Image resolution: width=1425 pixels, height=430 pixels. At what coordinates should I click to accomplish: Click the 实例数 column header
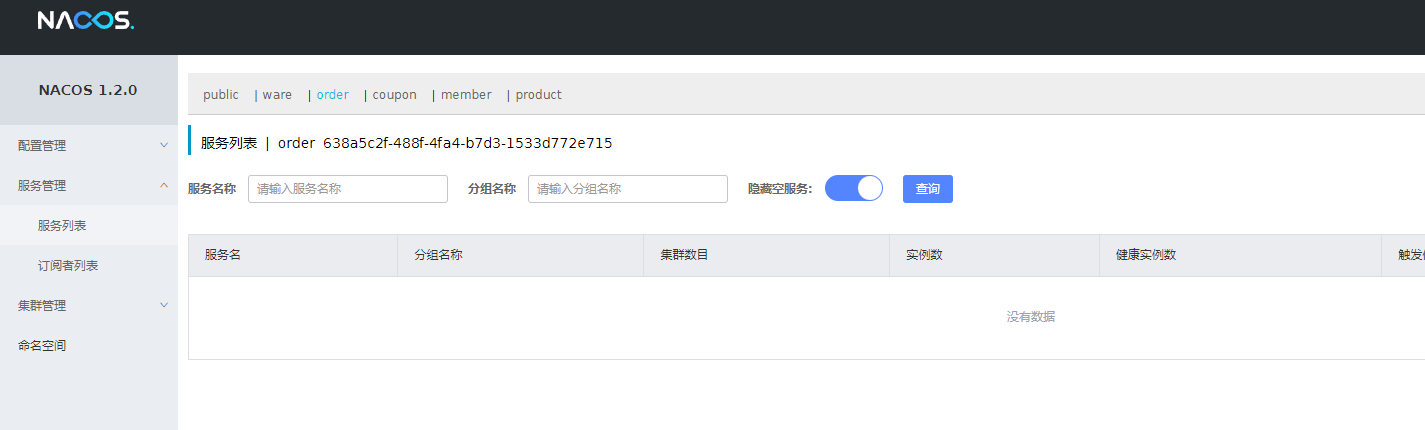tap(924, 255)
